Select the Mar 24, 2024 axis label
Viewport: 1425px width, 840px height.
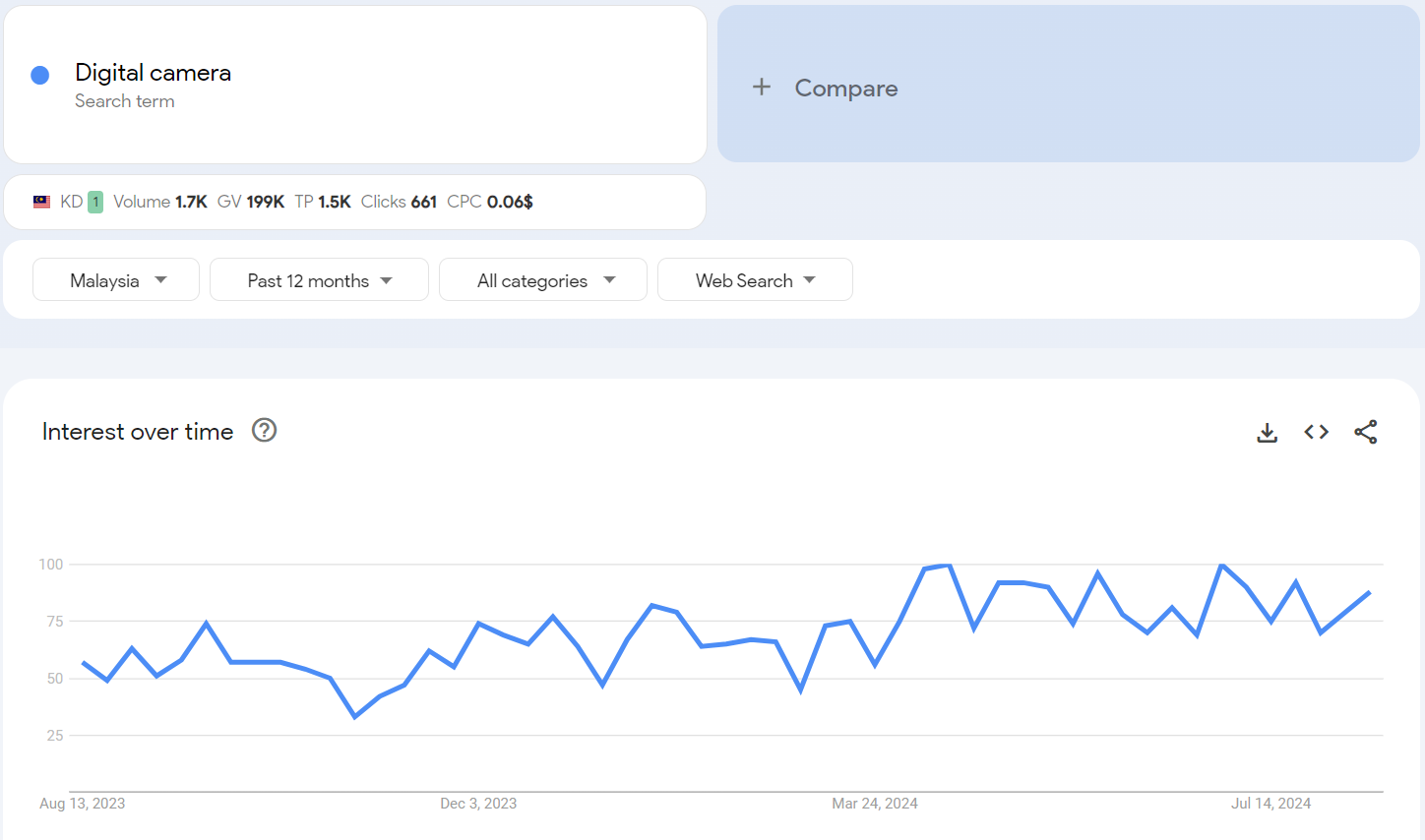(x=874, y=804)
